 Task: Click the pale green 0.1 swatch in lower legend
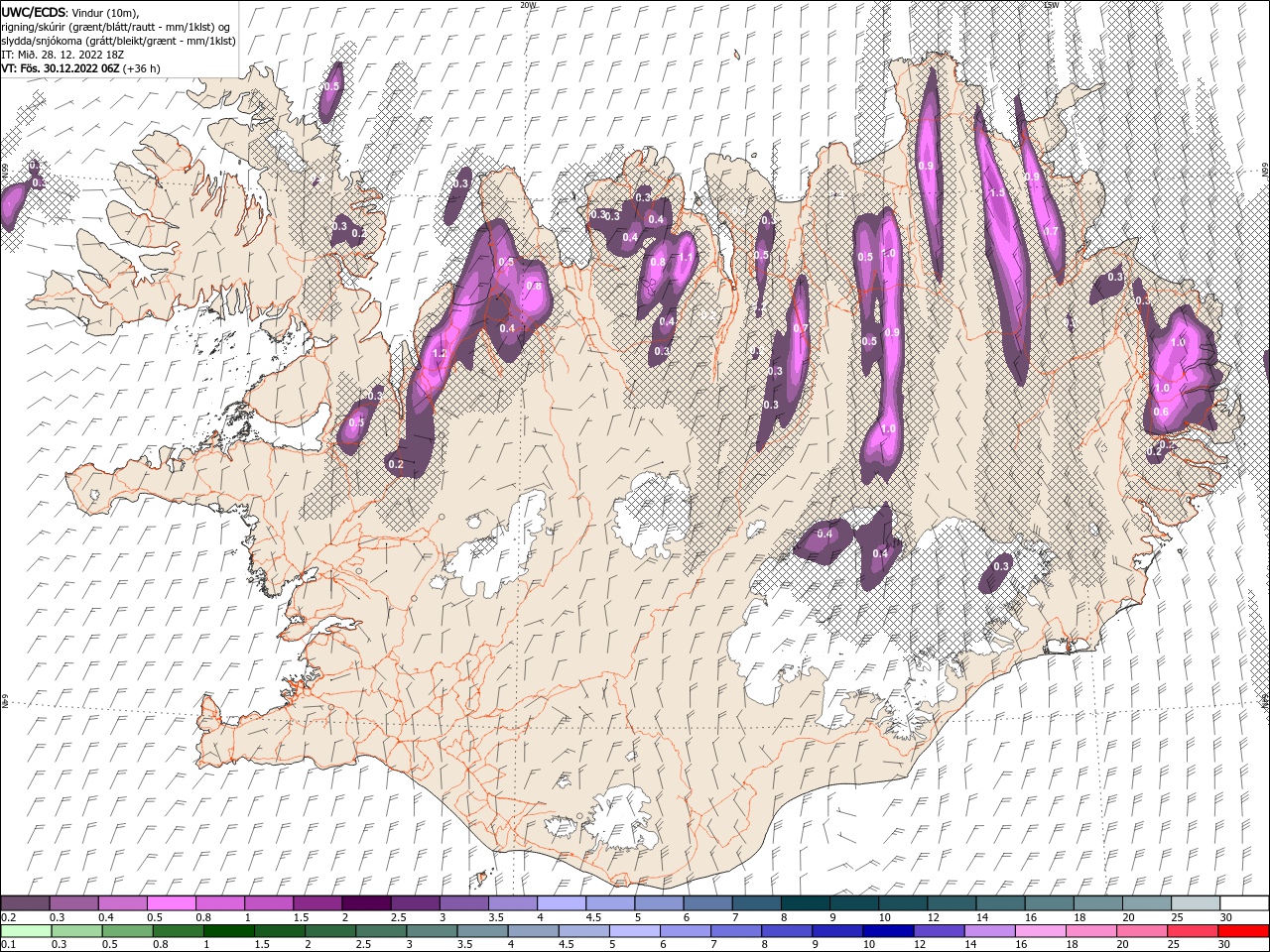click(26, 931)
